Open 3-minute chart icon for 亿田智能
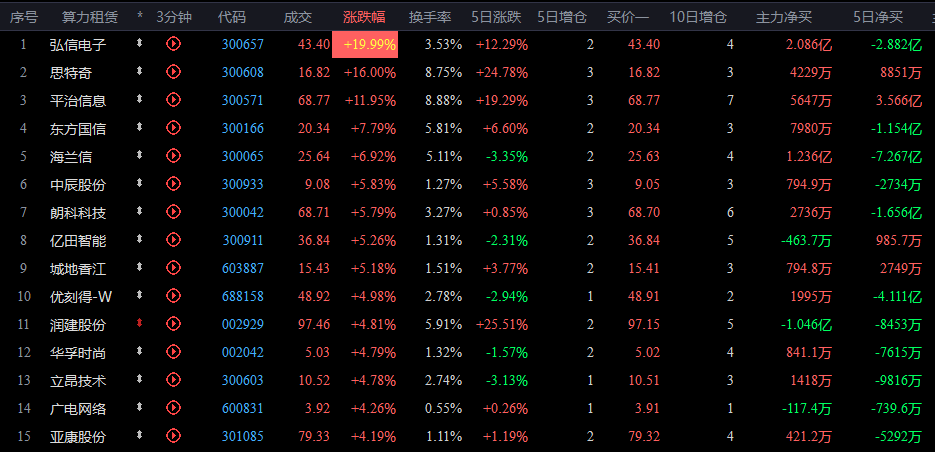This screenshot has width=935, height=452. click(173, 240)
